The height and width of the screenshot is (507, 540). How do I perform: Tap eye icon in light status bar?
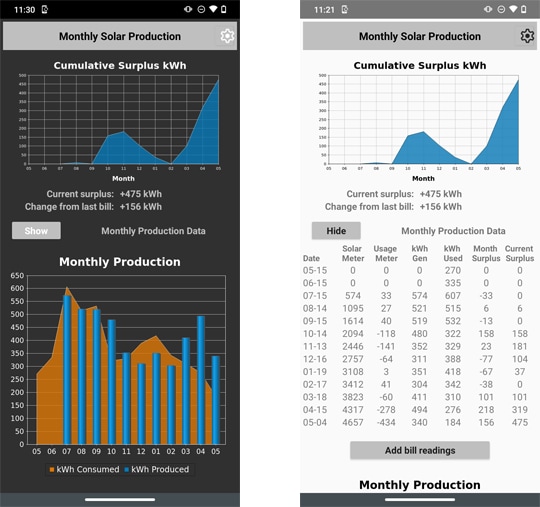click(x=488, y=9)
